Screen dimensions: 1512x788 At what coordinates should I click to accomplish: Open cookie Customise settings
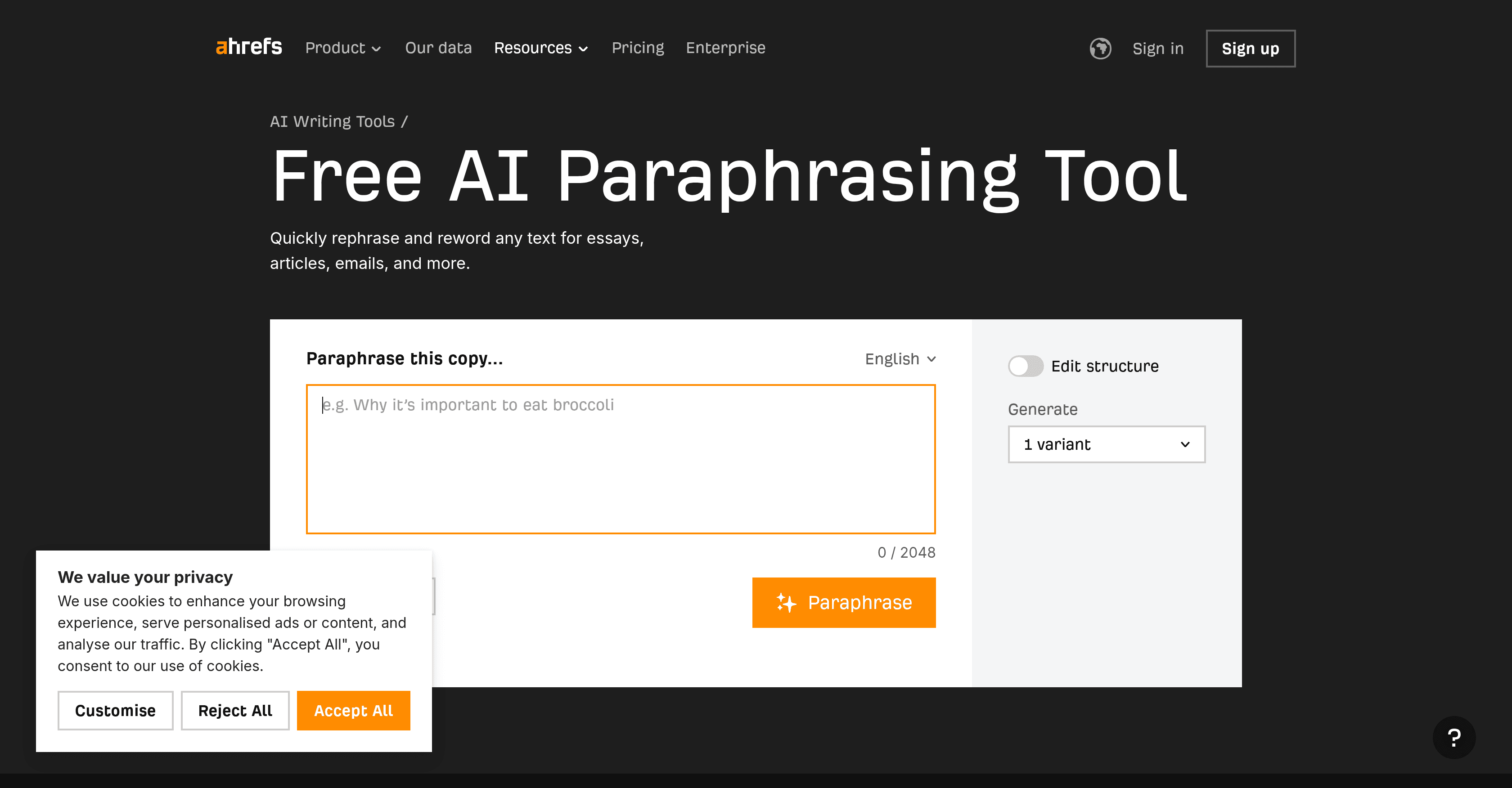(x=115, y=711)
